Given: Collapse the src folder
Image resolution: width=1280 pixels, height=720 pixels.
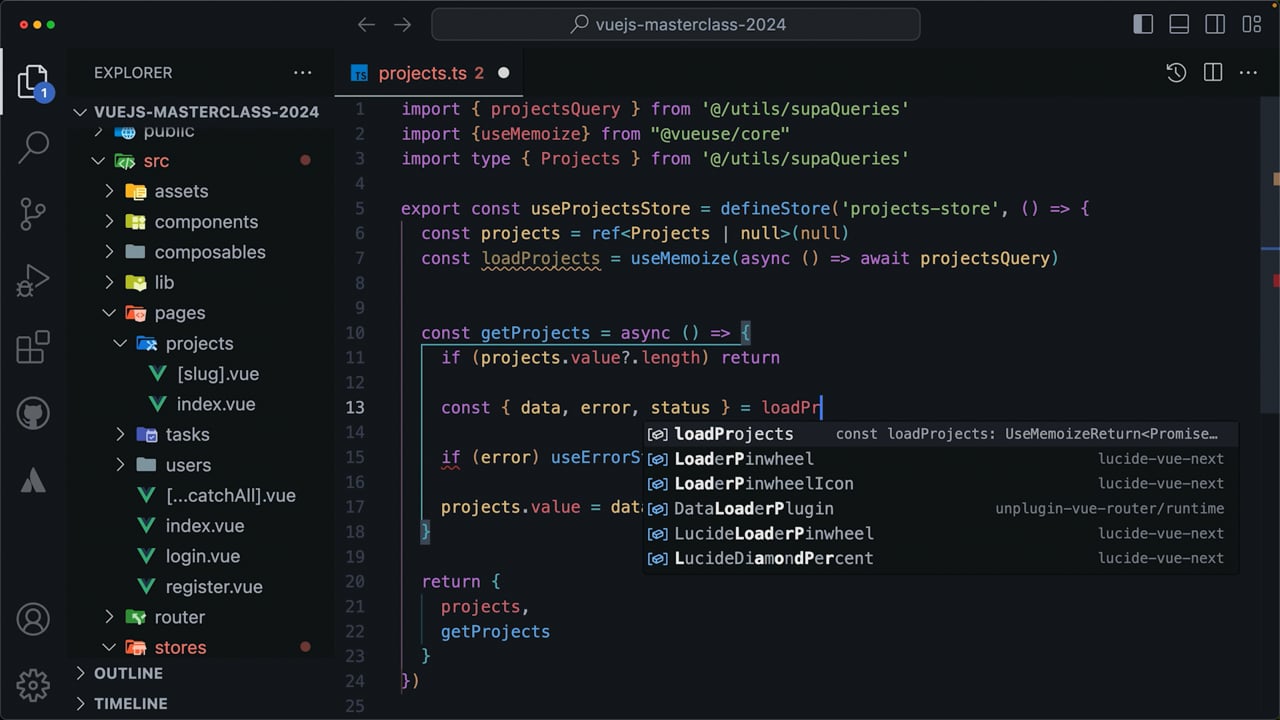Looking at the screenshot, I should coord(200,161).
